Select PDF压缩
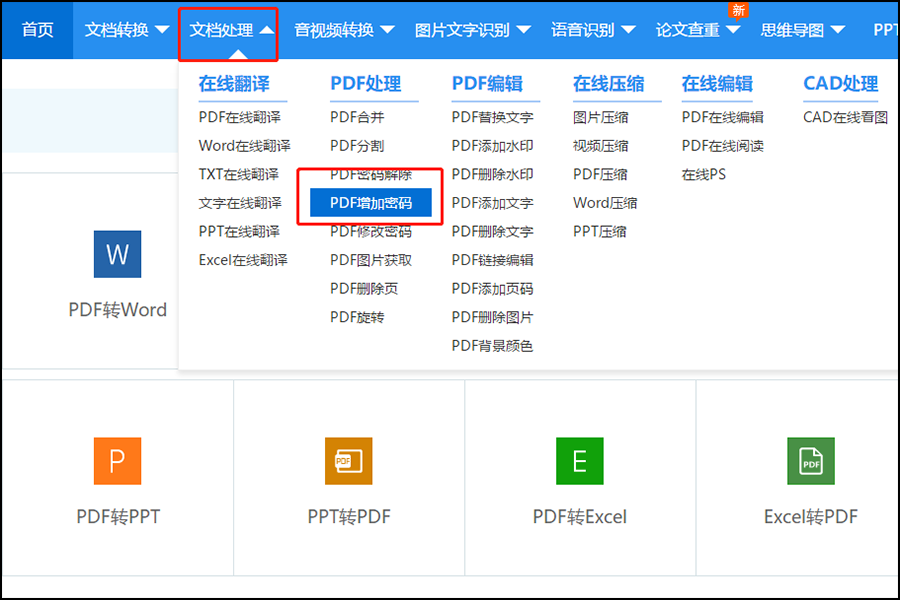The height and width of the screenshot is (600, 900). click(x=600, y=174)
